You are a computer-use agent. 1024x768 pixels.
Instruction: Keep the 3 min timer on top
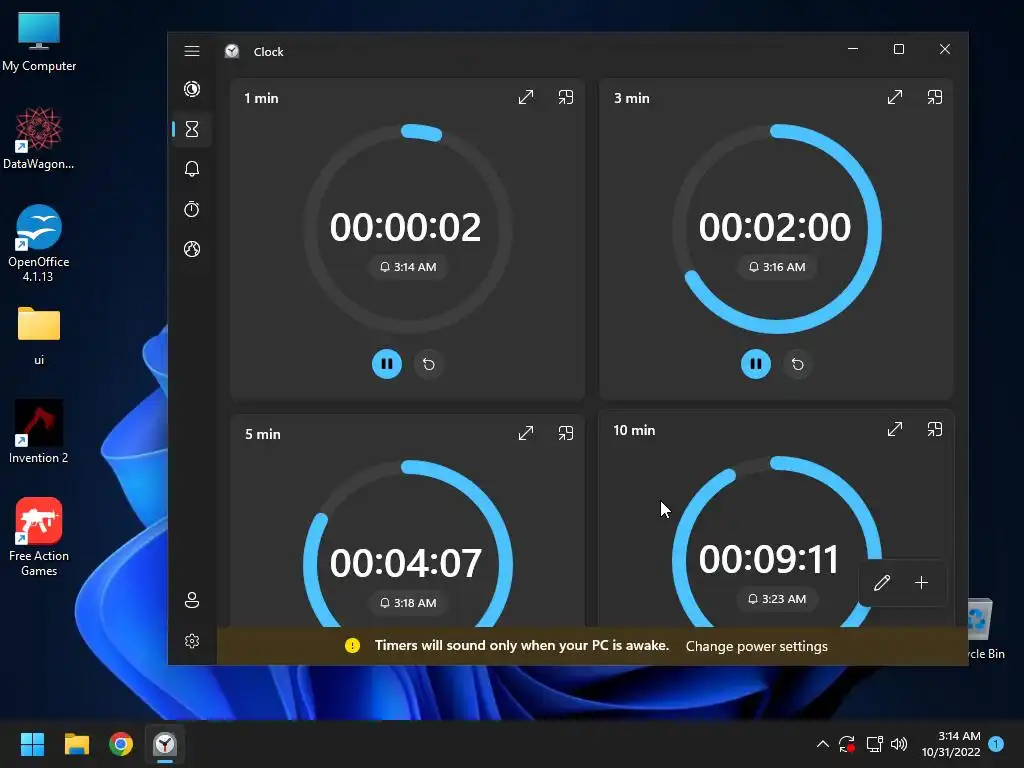[935, 97]
